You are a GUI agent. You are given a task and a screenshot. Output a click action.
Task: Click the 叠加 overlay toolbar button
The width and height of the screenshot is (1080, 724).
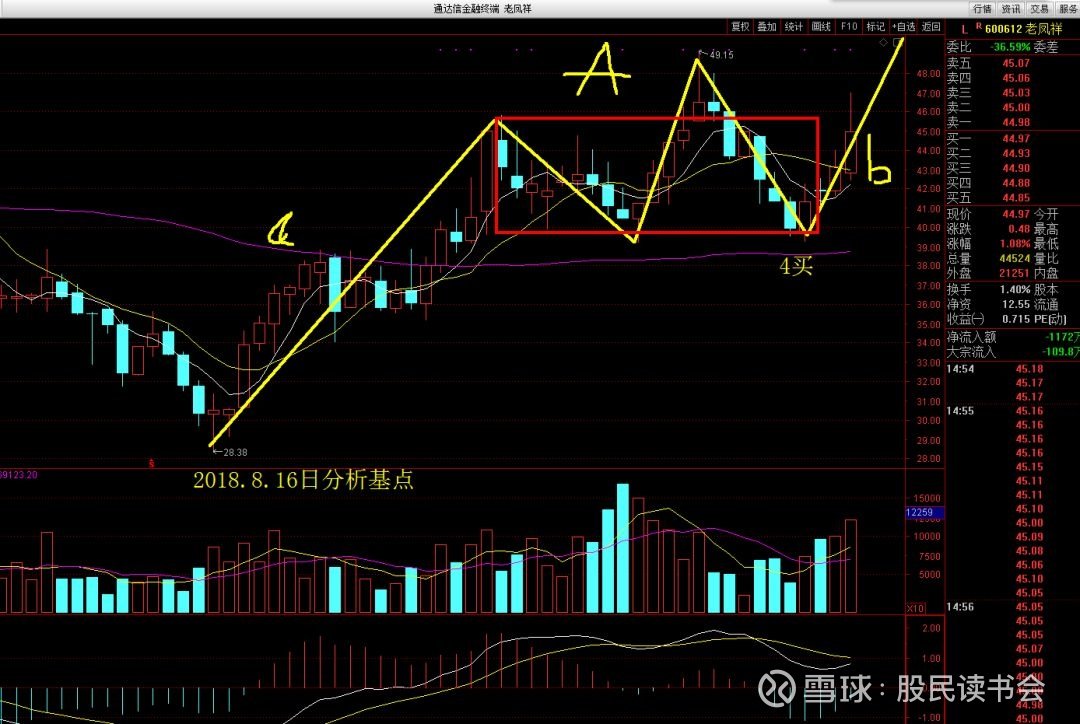[767, 26]
